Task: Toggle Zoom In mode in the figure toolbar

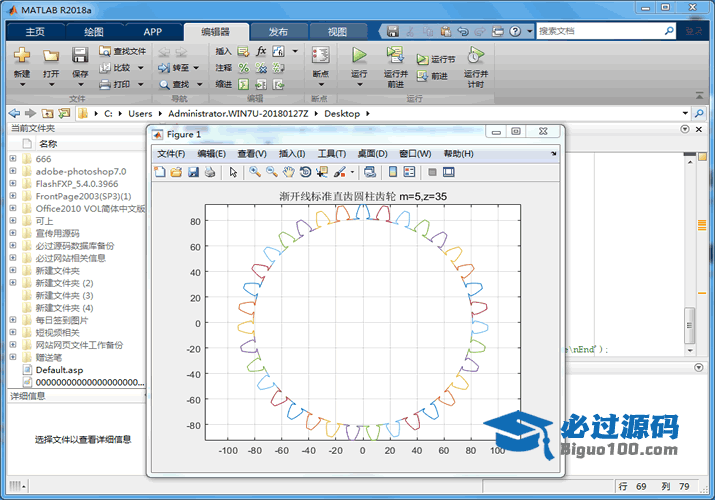Action: tap(255, 172)
